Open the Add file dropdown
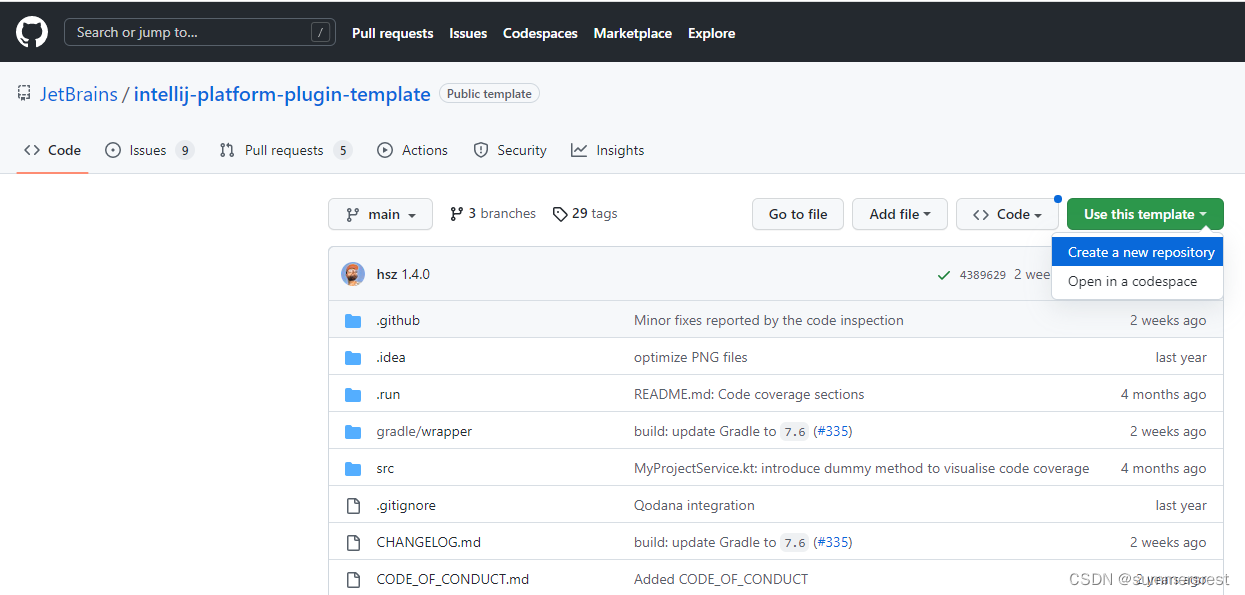The height and width of the screenshot is (595, 1245). click(899, 213)
